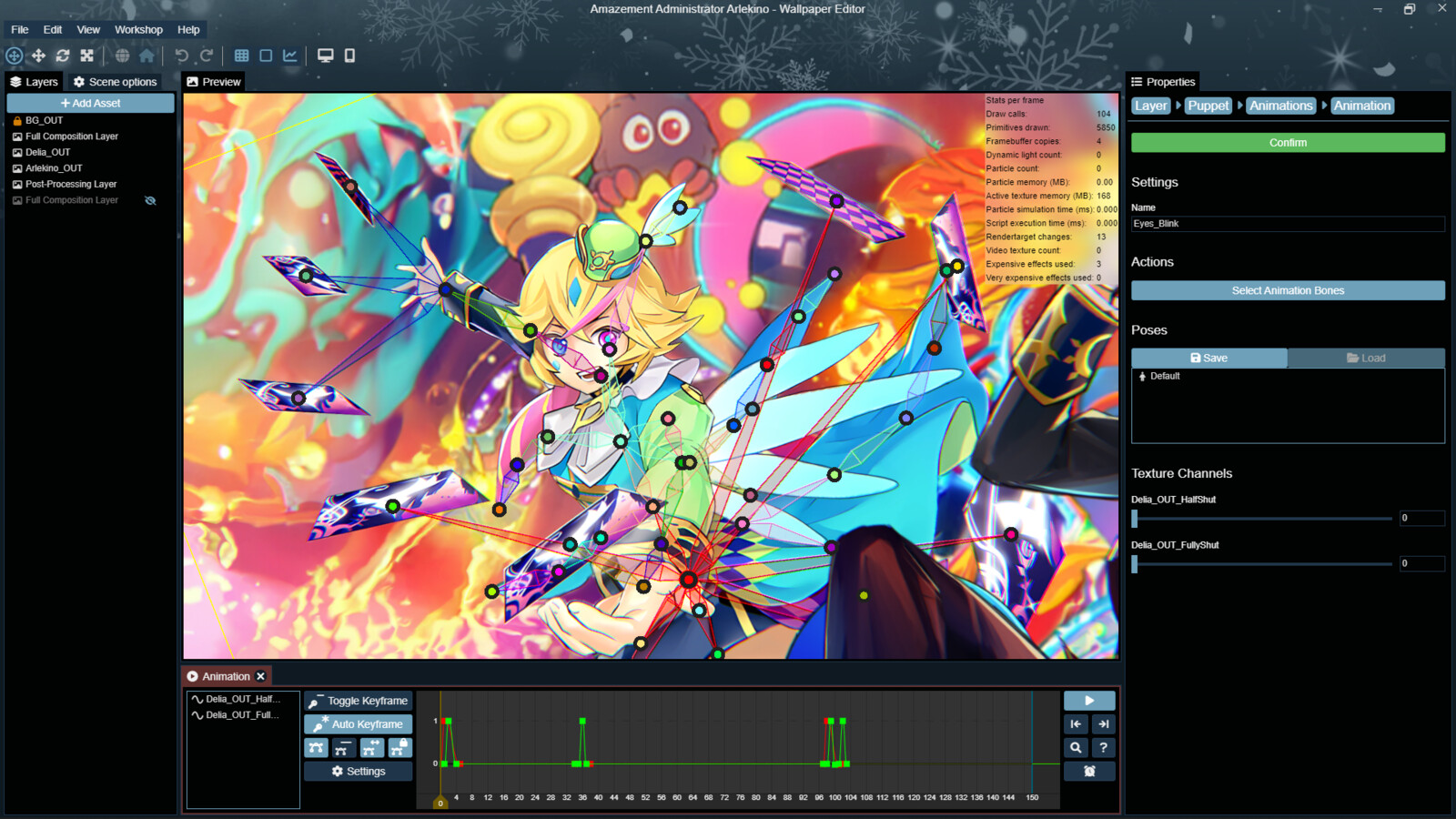Open animation timeline Settings

[359, 771]
